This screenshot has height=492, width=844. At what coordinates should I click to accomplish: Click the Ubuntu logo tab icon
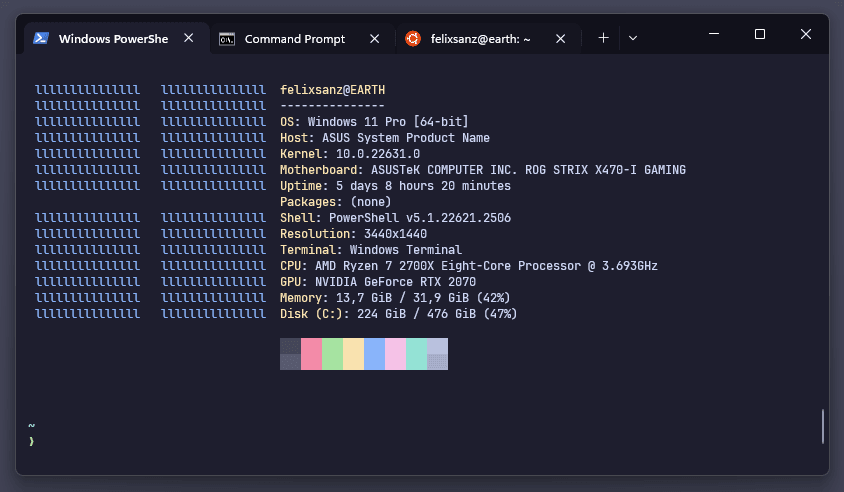(413, 39)
